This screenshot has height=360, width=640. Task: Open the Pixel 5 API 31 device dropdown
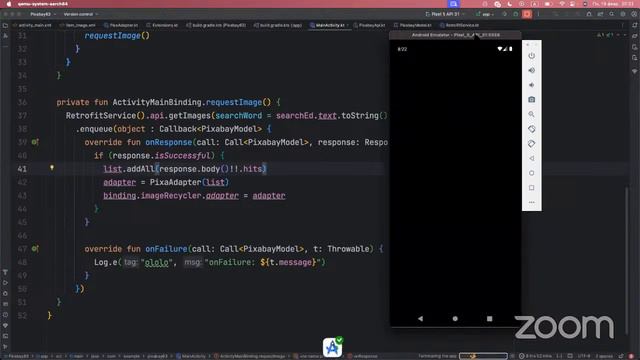click(445, 14)
